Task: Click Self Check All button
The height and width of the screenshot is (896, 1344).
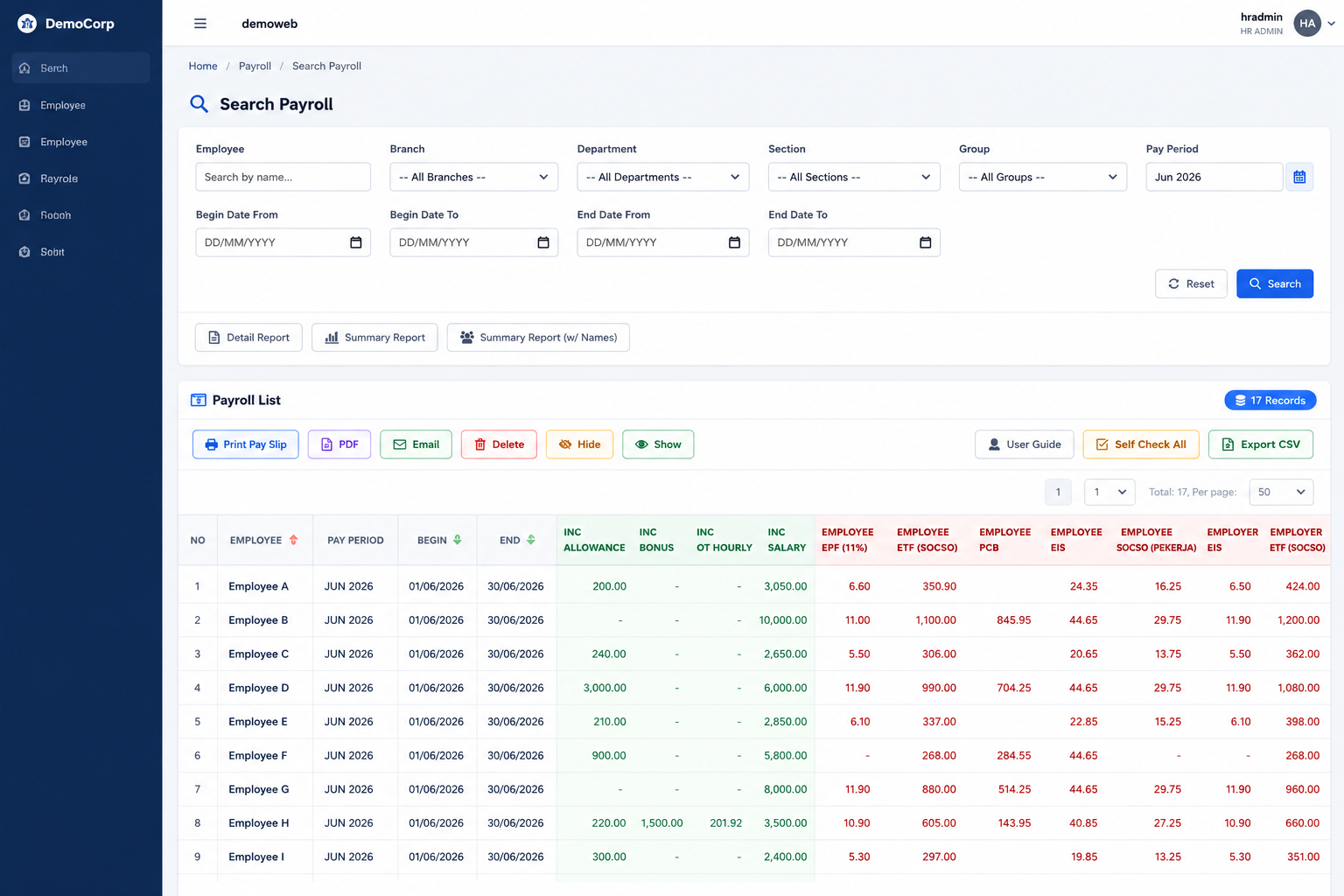Action: click(1141, 444)
